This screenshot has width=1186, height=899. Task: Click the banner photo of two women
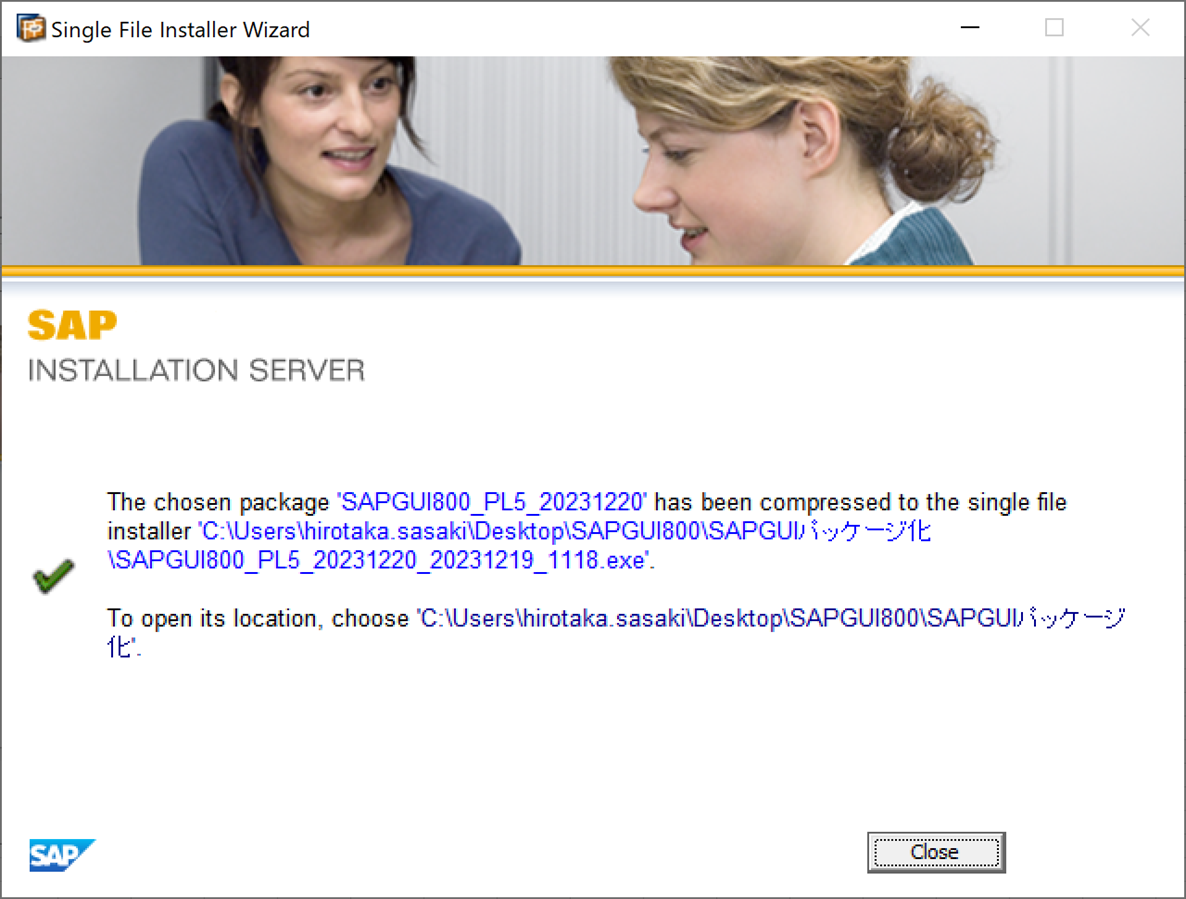pos(593,160)
